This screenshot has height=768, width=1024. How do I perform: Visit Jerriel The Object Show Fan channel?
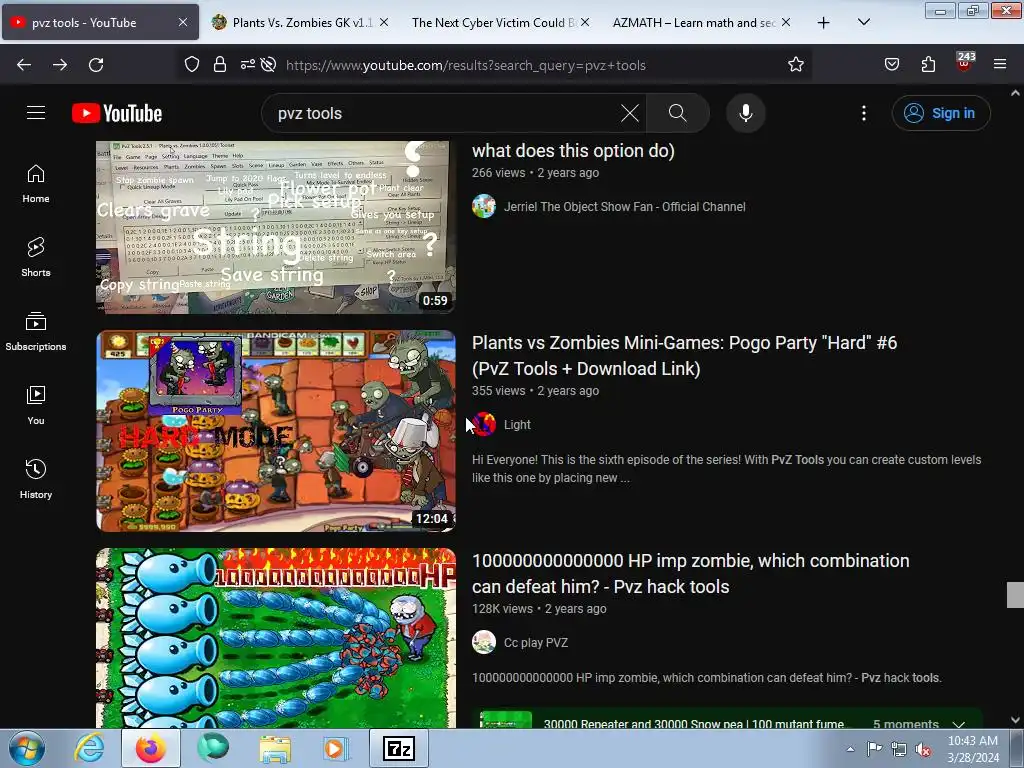tap(624, 207)
